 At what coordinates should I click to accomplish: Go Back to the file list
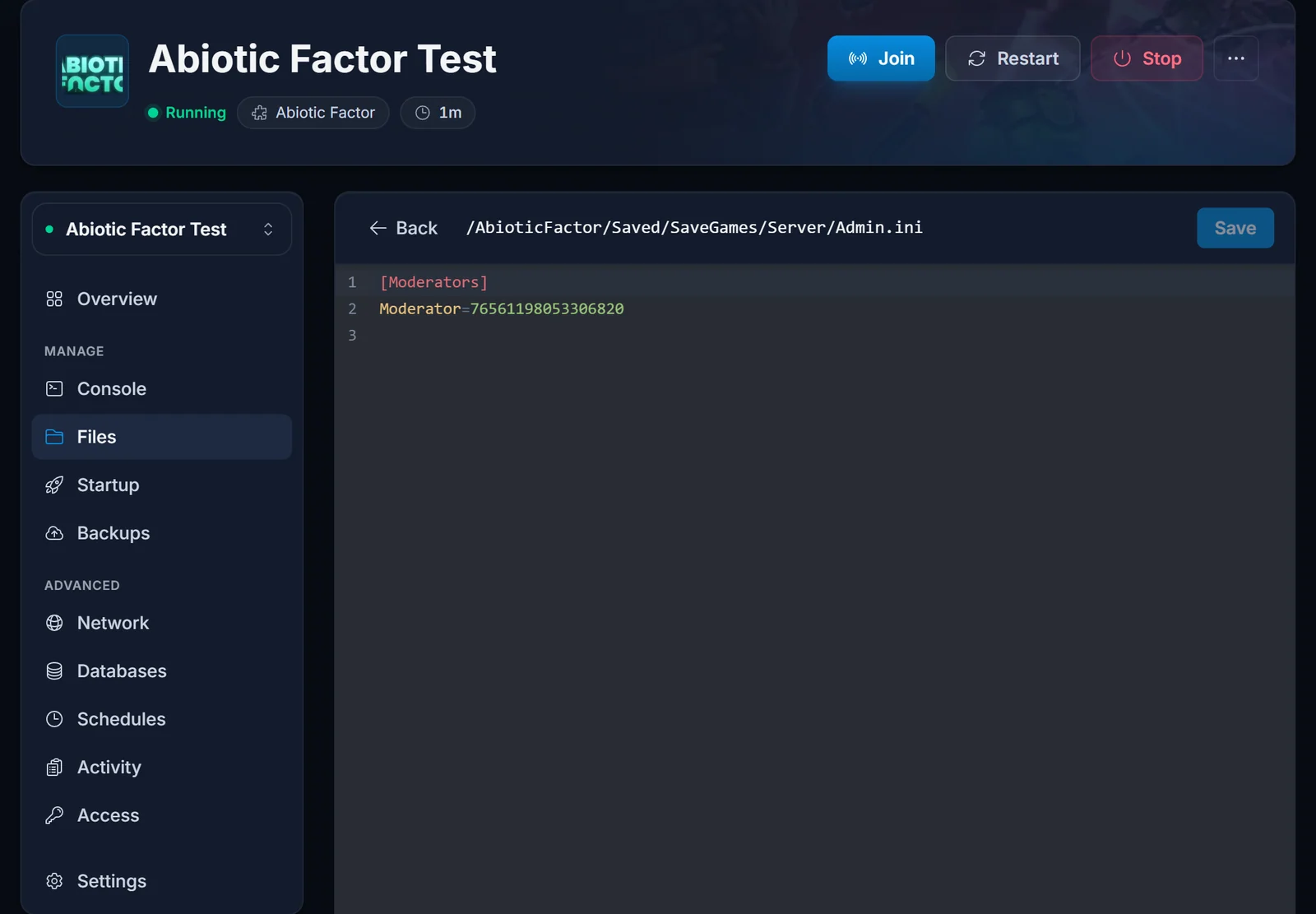(x=403, y=228)
